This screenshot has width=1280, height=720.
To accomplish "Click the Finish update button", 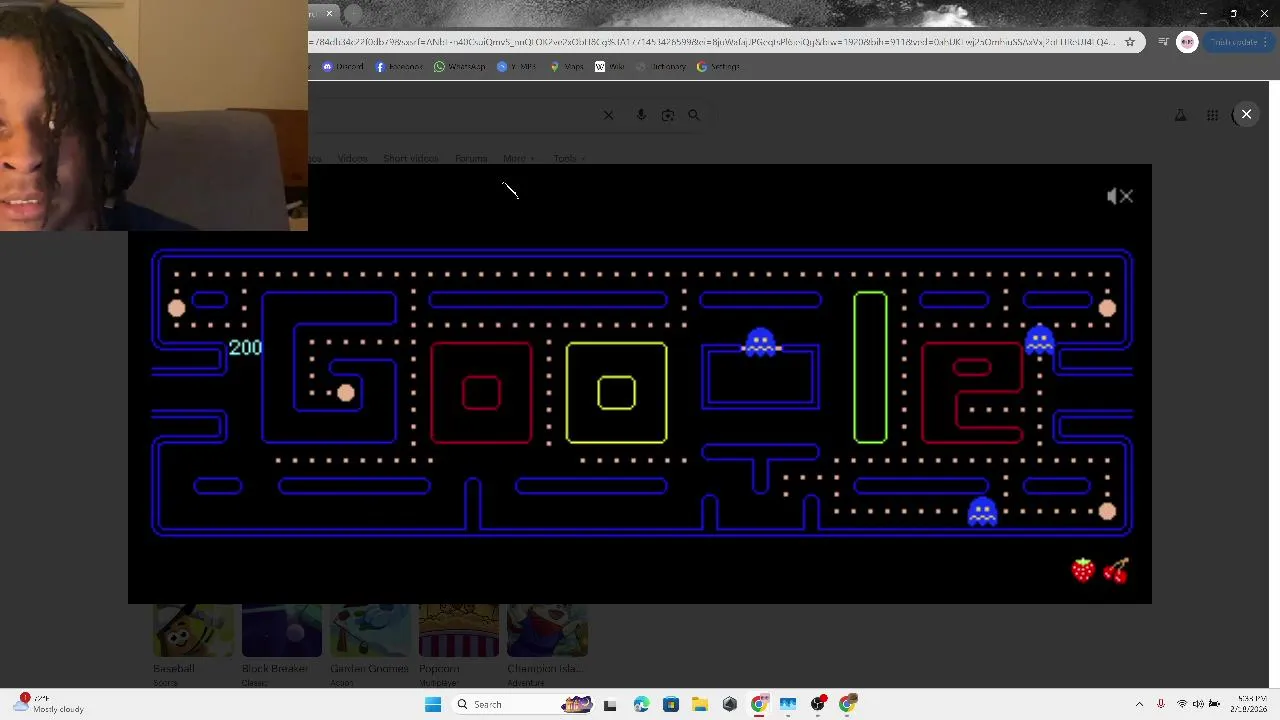I will (1237, 42).
